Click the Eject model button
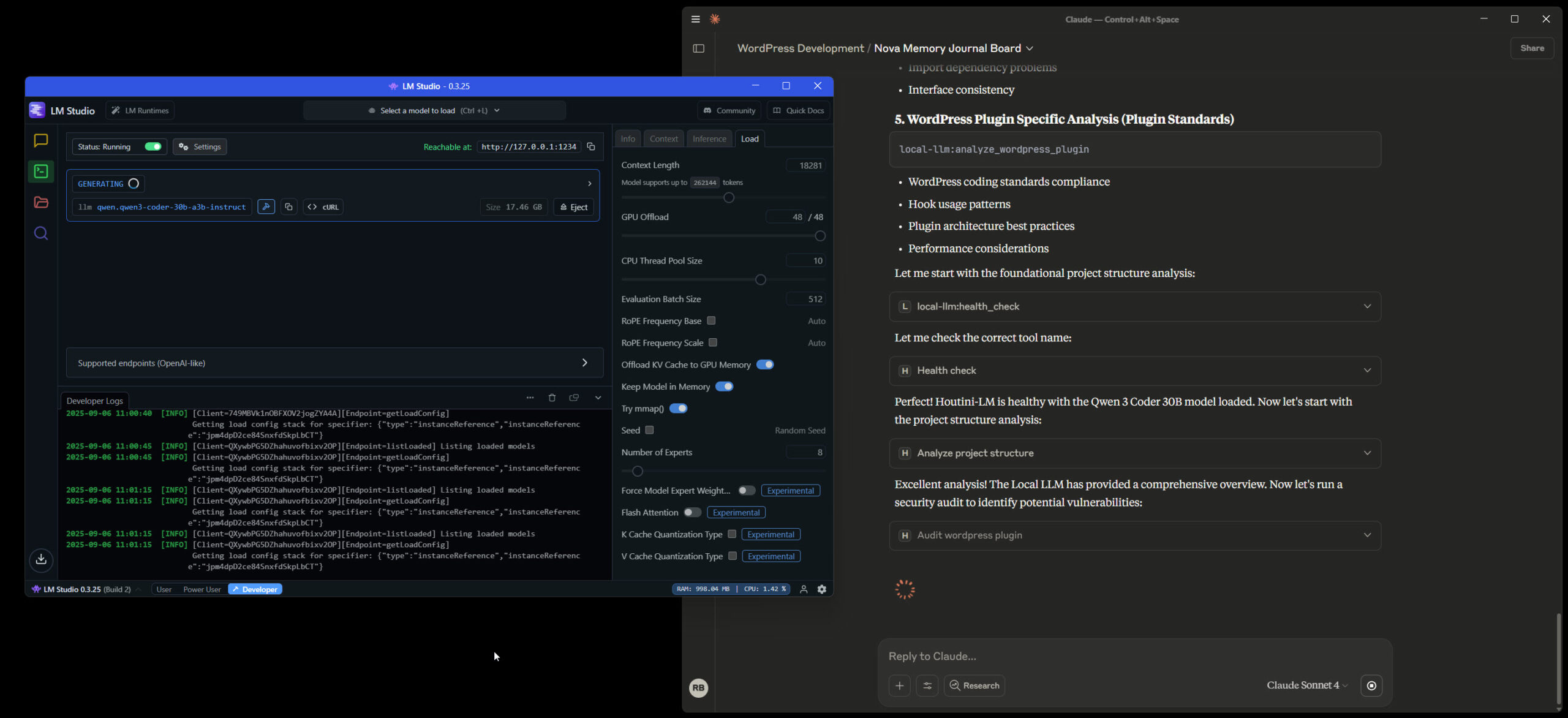 (x=573, y=207)
